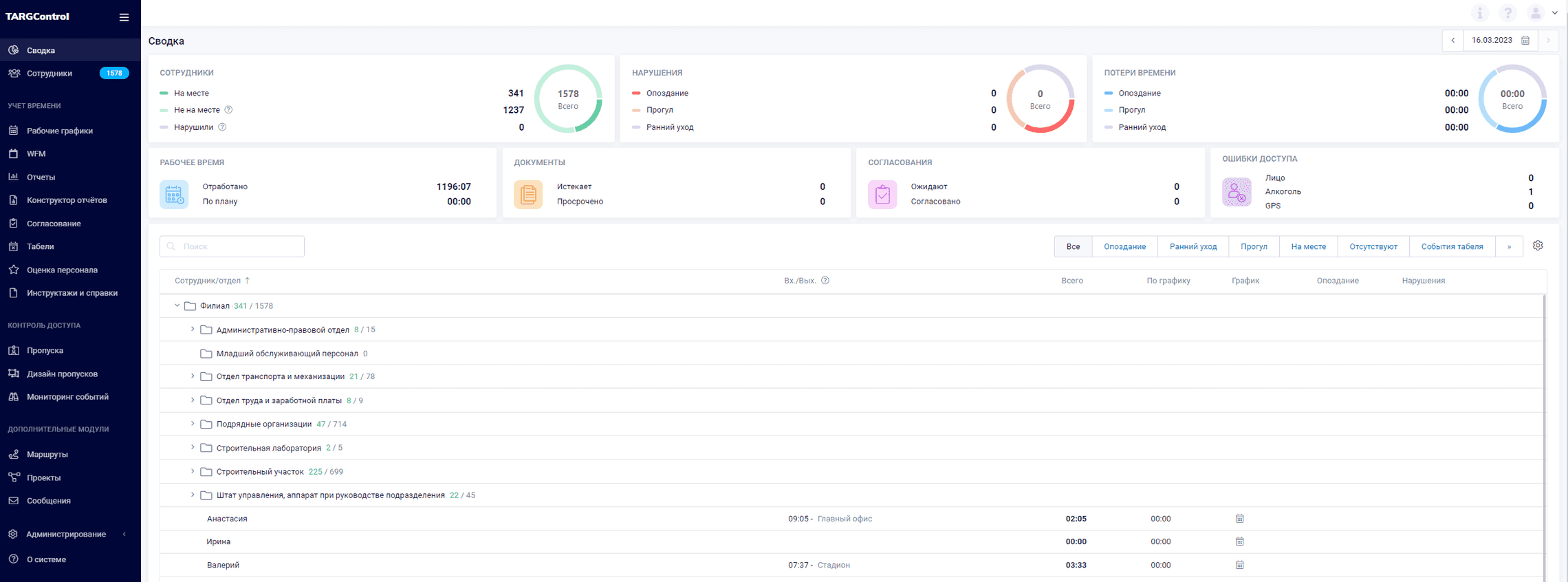
Task: Show more filter tabs with » button
Action: 1509,246
